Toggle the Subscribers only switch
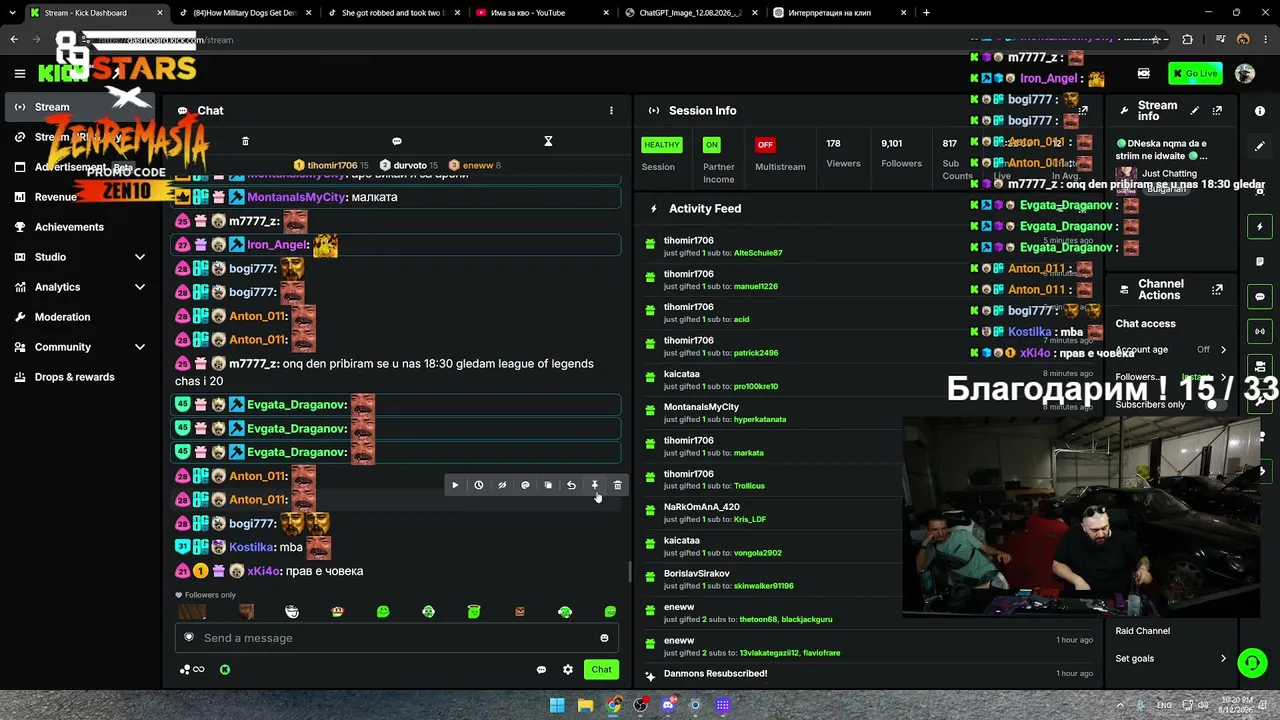The image size is (1280, 720). click(1216, 404)
